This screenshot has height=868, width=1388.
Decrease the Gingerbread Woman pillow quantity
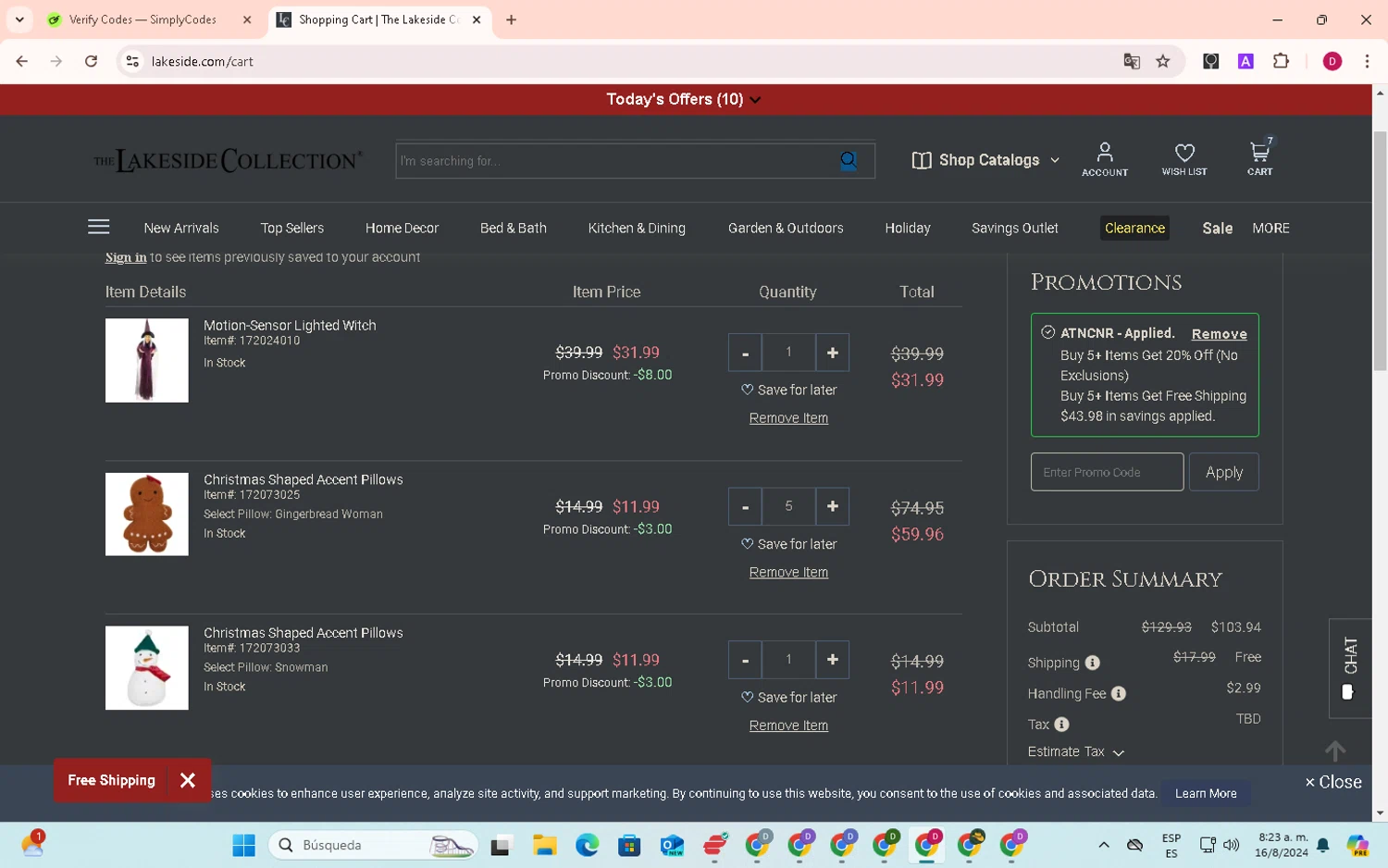coord(745,506)
